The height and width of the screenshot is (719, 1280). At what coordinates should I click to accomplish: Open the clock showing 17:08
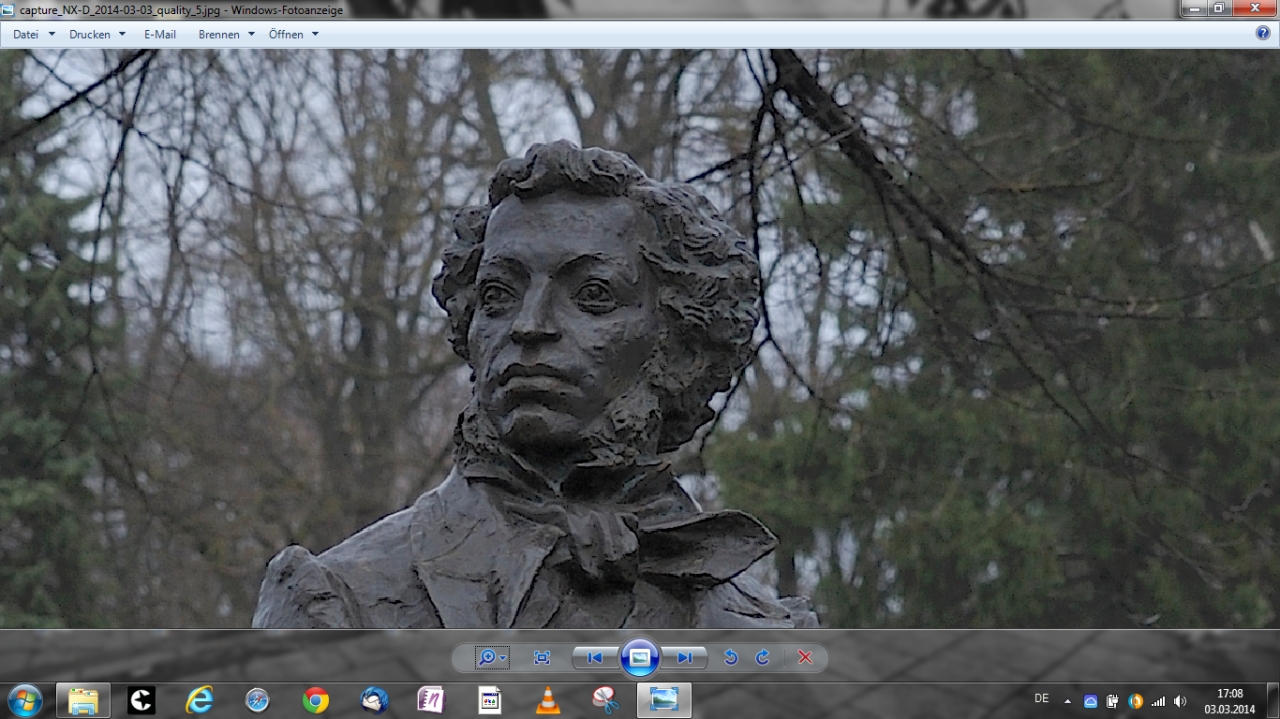pyautogui.click(x=1230, y=701)
